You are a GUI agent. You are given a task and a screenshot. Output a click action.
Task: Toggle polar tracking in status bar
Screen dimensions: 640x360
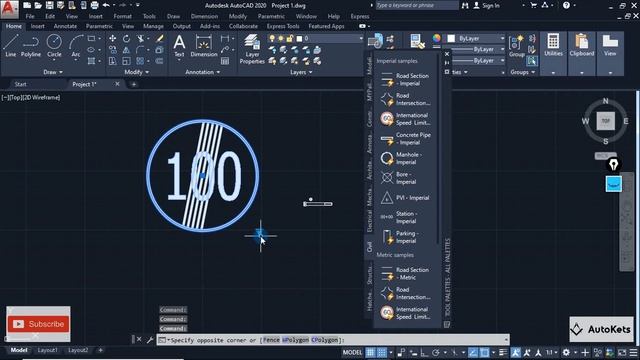click(x=436, y=352)
